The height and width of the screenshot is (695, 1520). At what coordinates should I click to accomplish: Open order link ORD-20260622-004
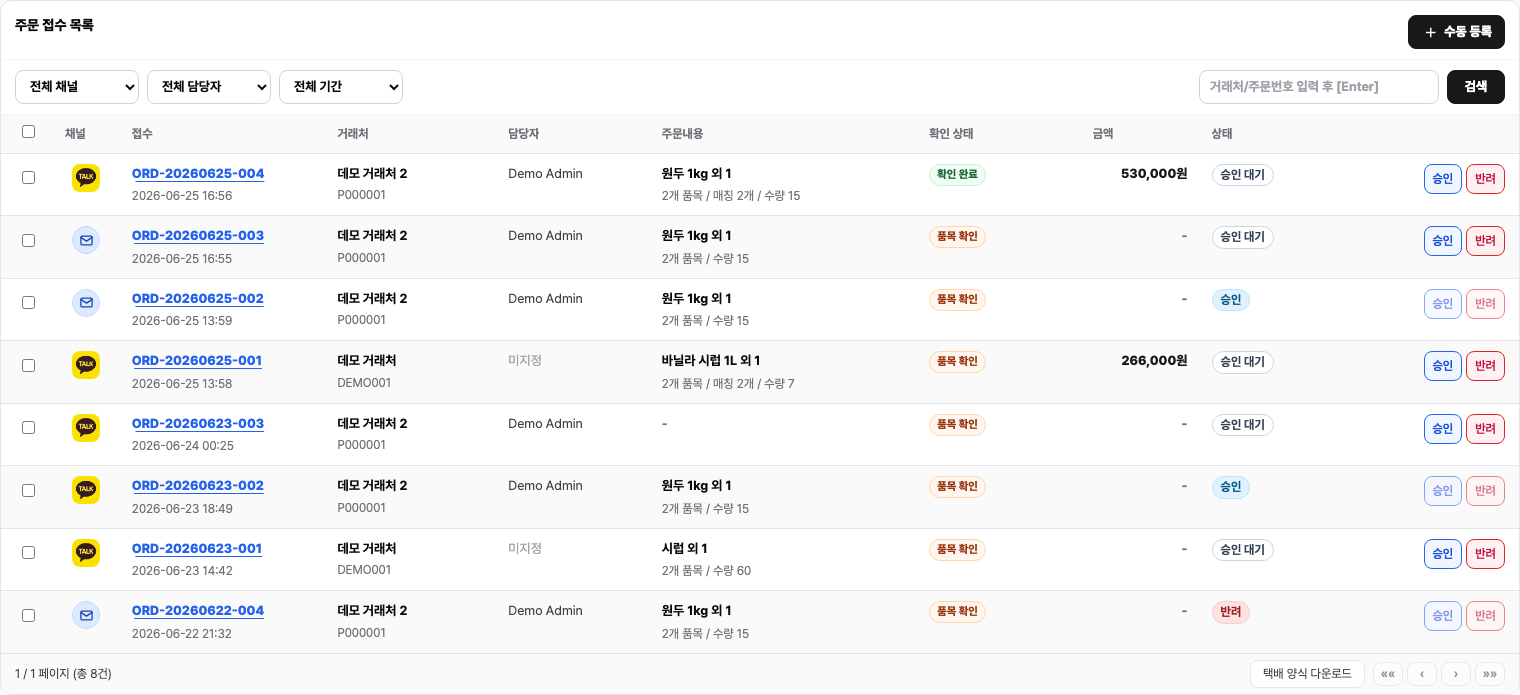click(x=198, y=611)
